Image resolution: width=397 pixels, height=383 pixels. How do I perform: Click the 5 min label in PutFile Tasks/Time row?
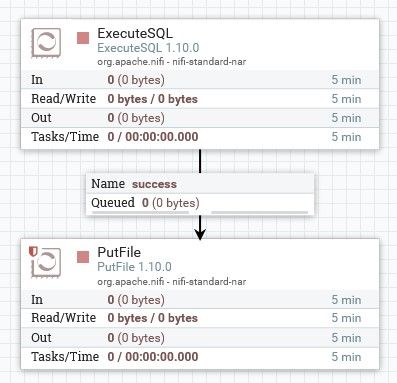tap(346, 357)
